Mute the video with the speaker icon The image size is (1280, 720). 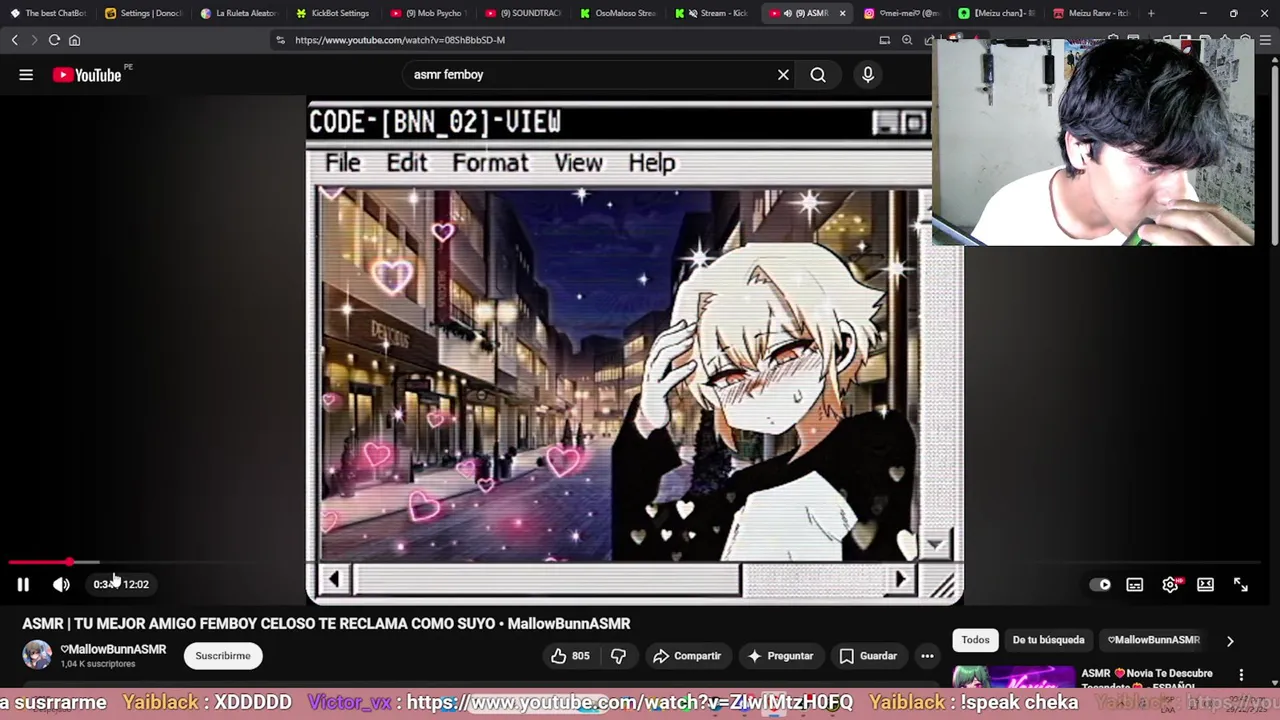tap(61, 584)
